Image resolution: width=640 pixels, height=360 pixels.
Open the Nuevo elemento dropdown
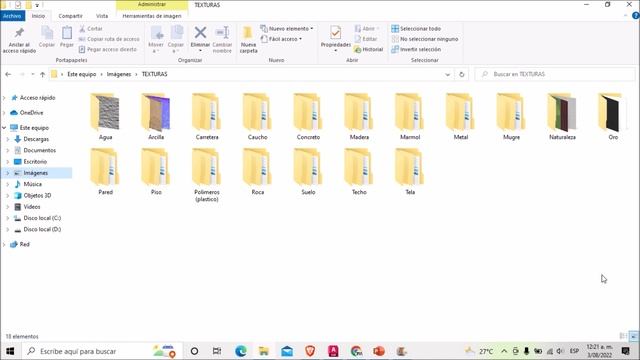287,29
